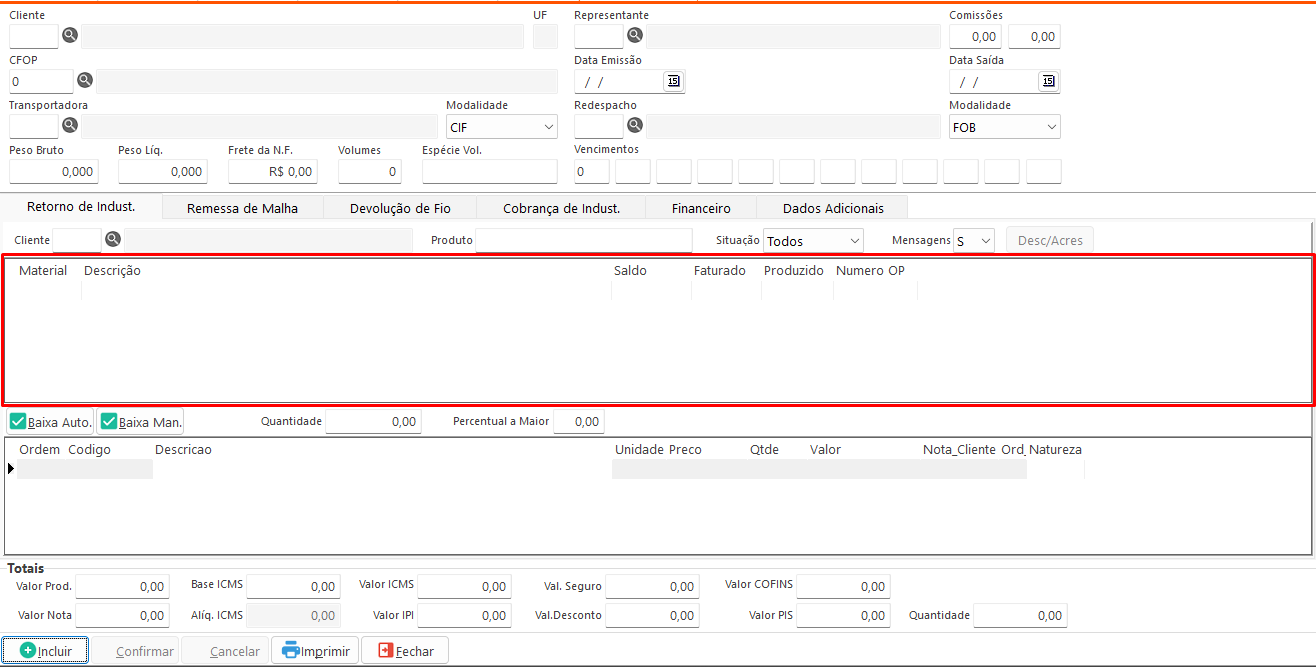Click the Transportadora search magnifier icon

[x=70, y=125]
